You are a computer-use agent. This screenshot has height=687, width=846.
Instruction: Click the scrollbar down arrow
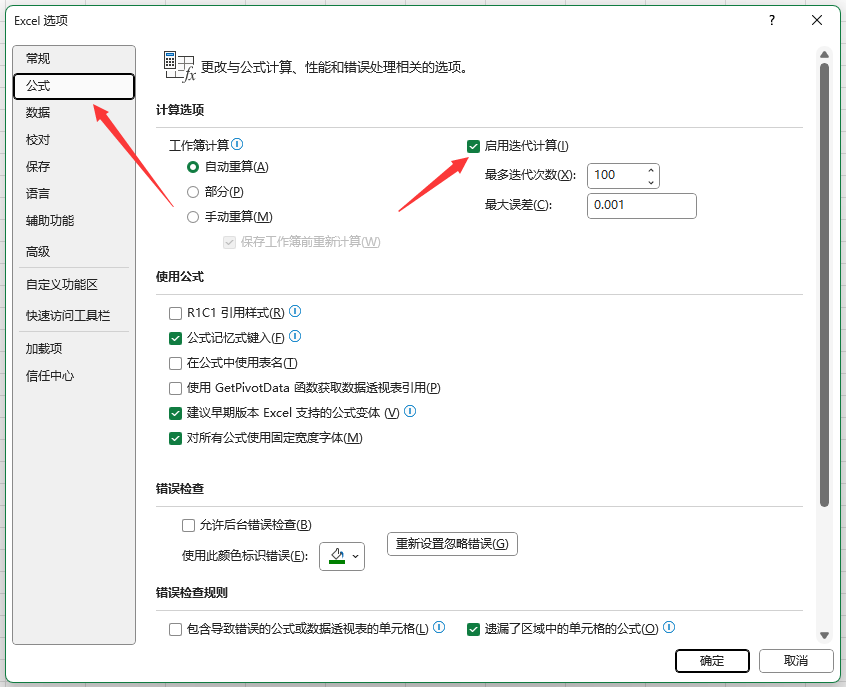click(824, 635)
